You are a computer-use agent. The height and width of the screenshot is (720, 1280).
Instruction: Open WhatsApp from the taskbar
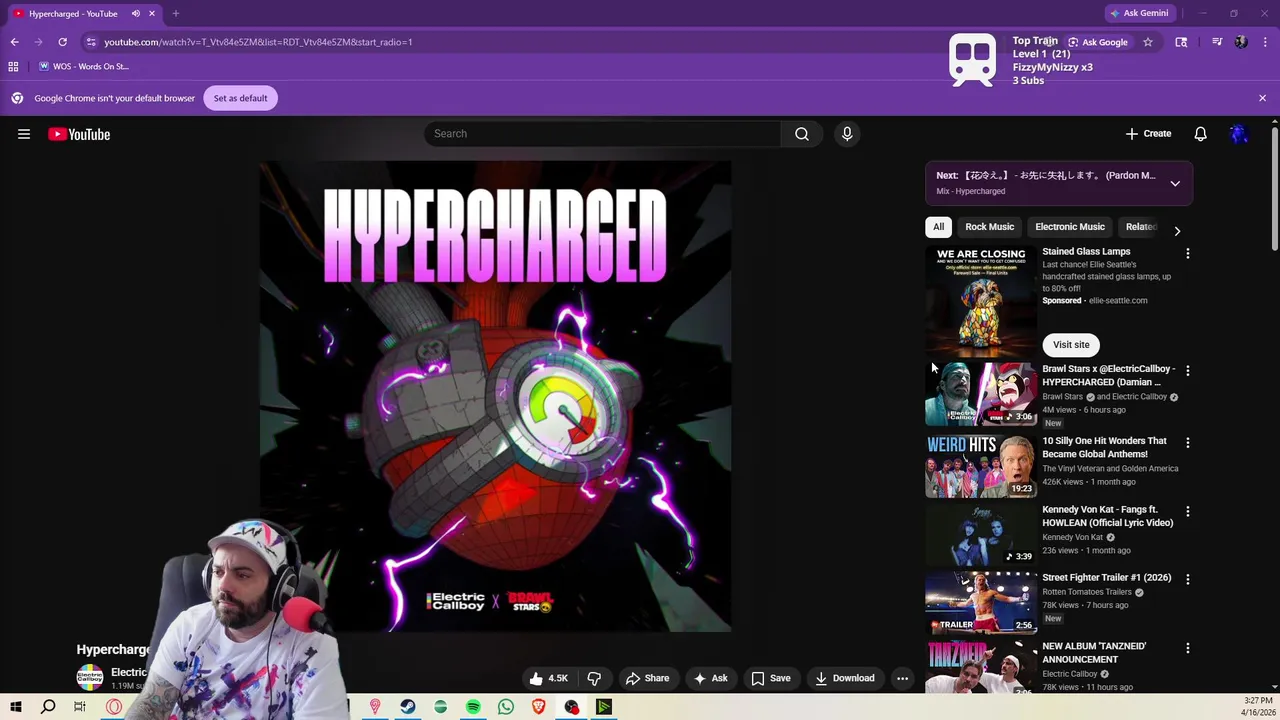click(506, 707)
